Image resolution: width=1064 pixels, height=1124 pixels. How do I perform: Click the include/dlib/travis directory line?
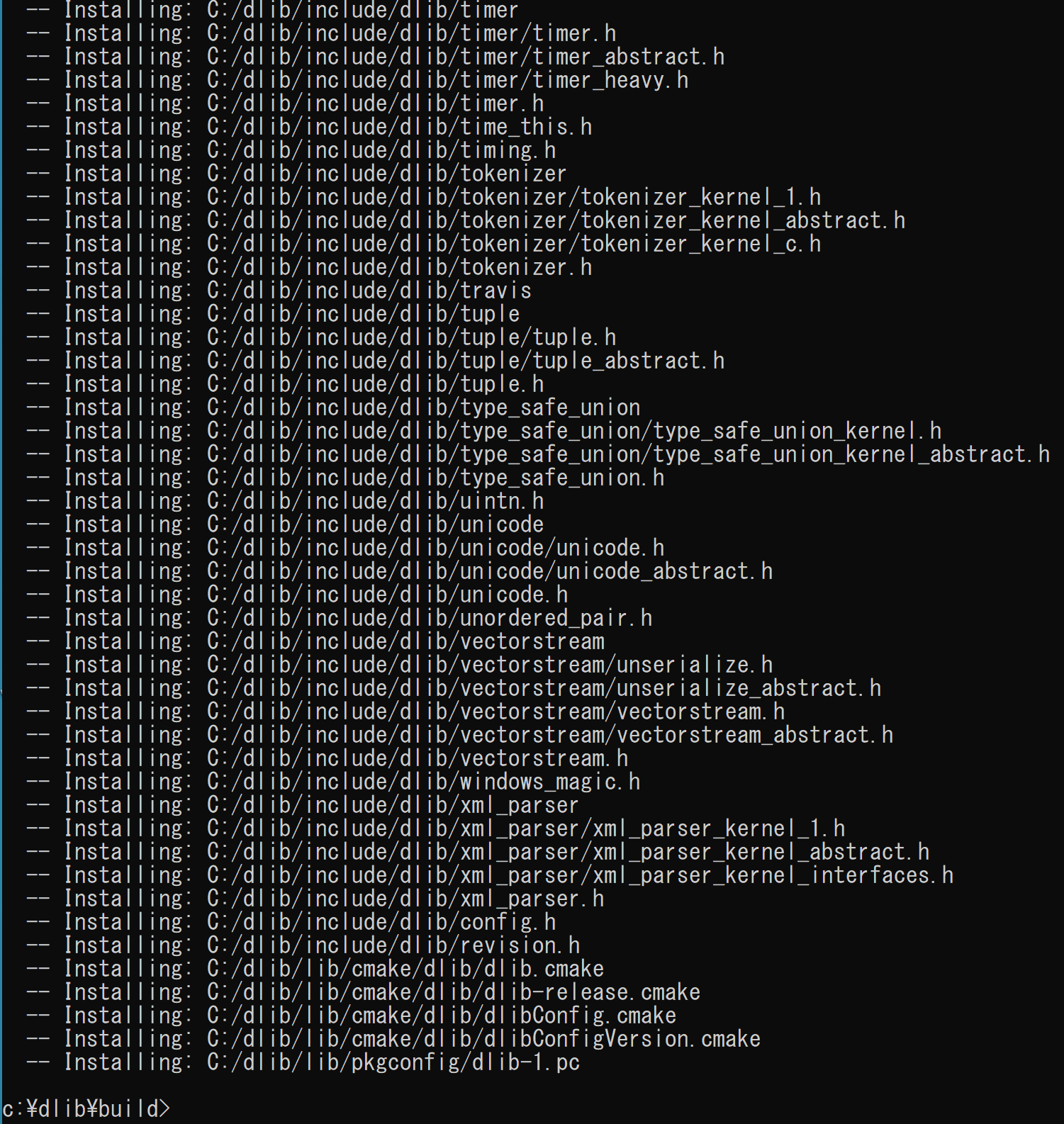coord(279,290)
